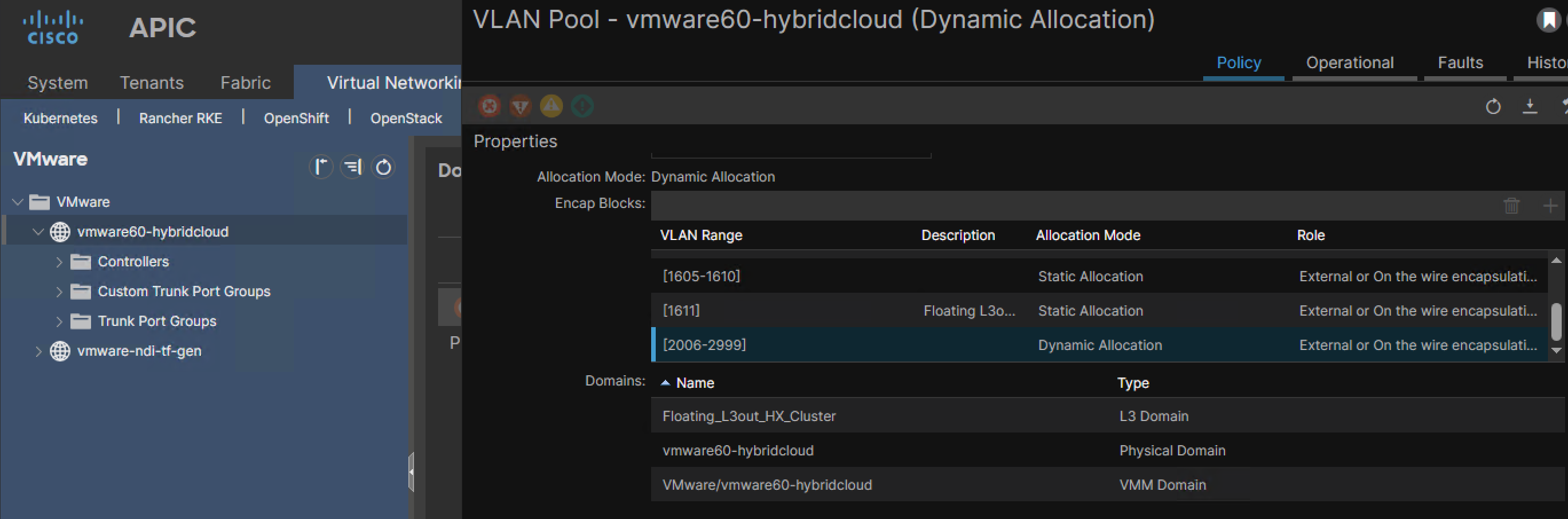The height and width of the screenshot is (519, 1568).
Task: Open the System menu tab
Action: pos(58,82)
